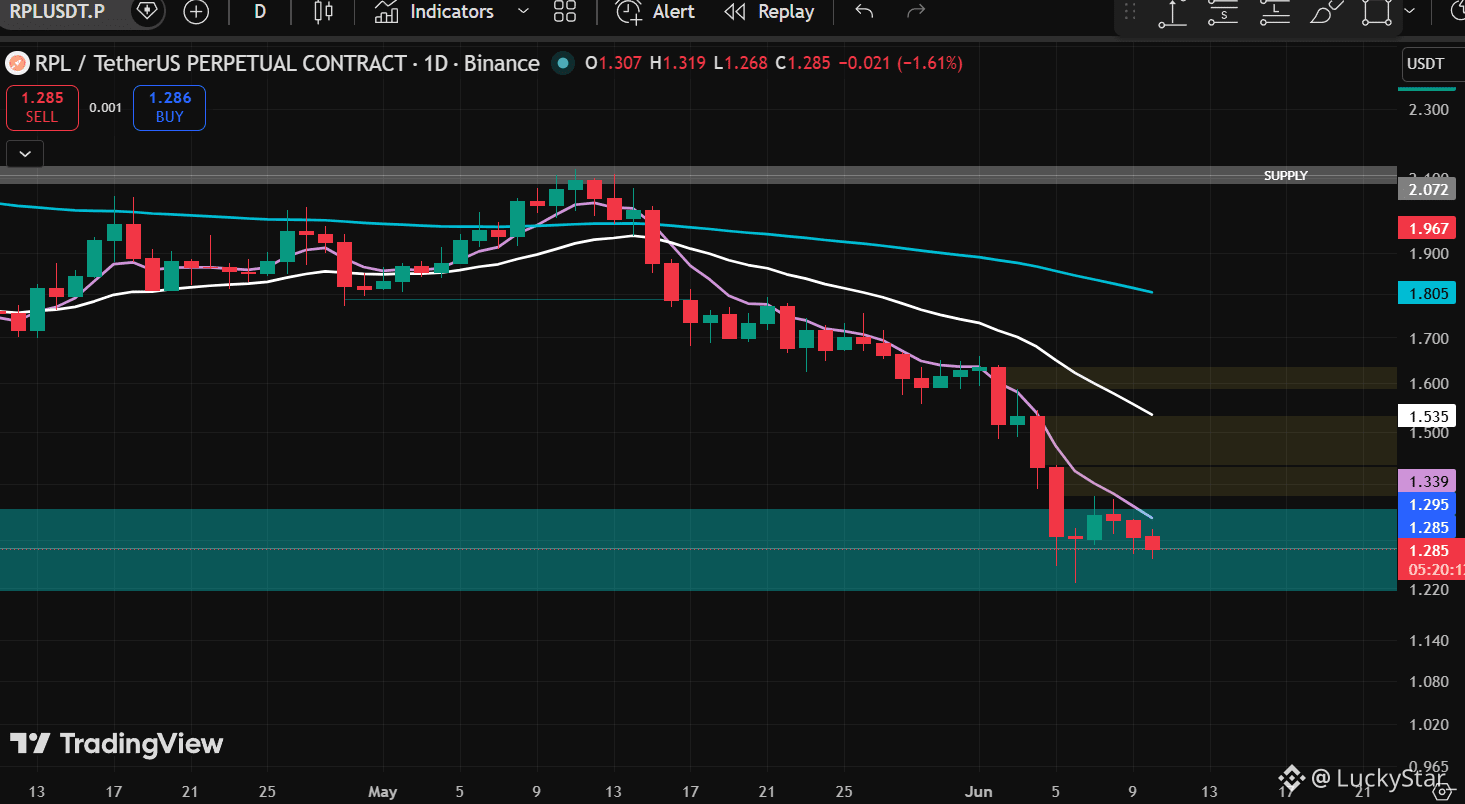Click the close value C1.285
Screen dimensions: 1465x804
coord(802,64)
